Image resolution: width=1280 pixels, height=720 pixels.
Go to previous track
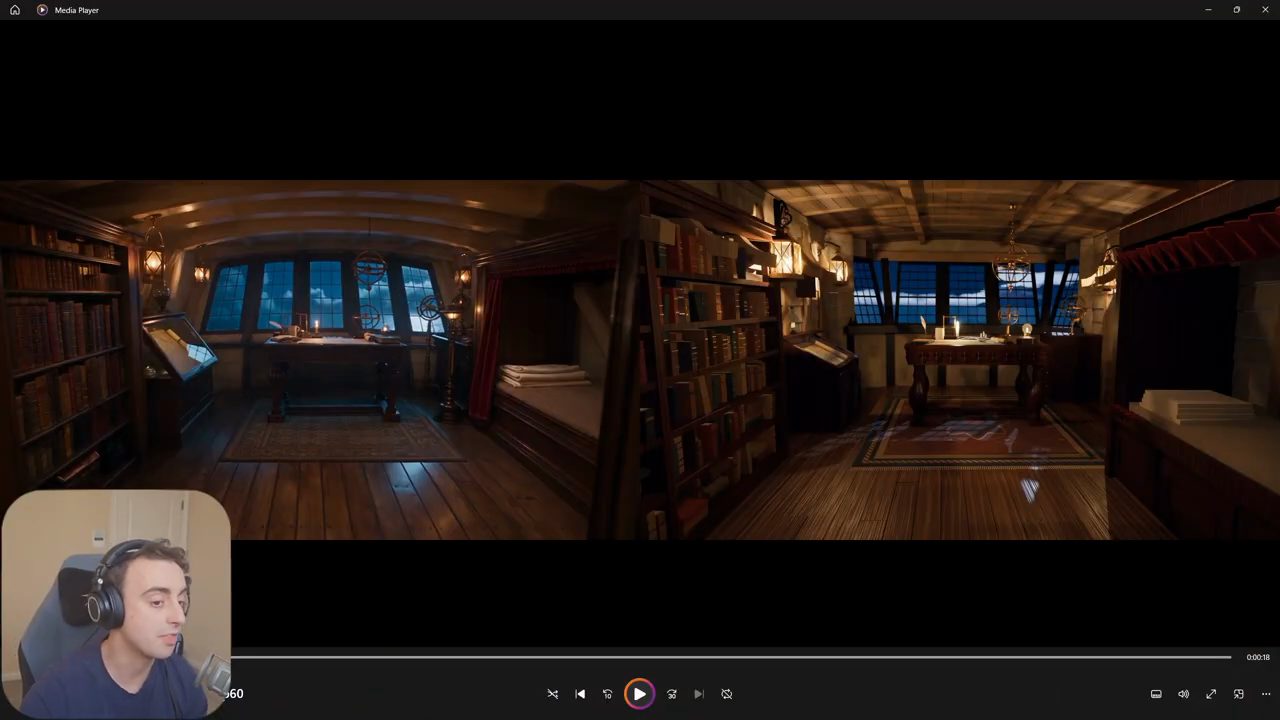580,694
